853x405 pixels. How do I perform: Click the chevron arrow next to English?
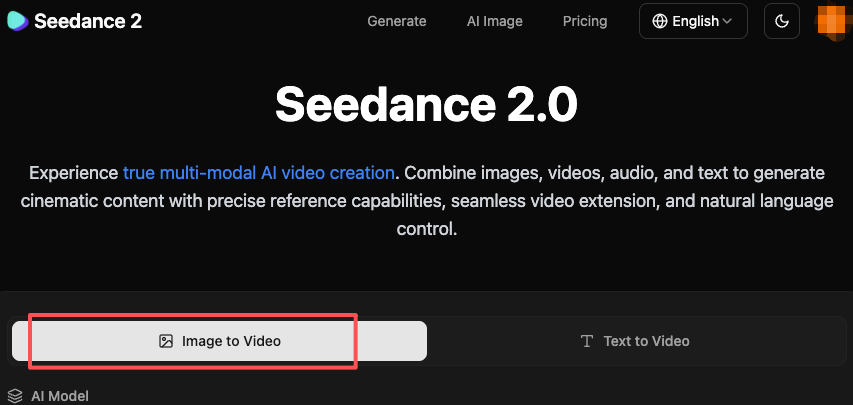click(x=727, y=21)
